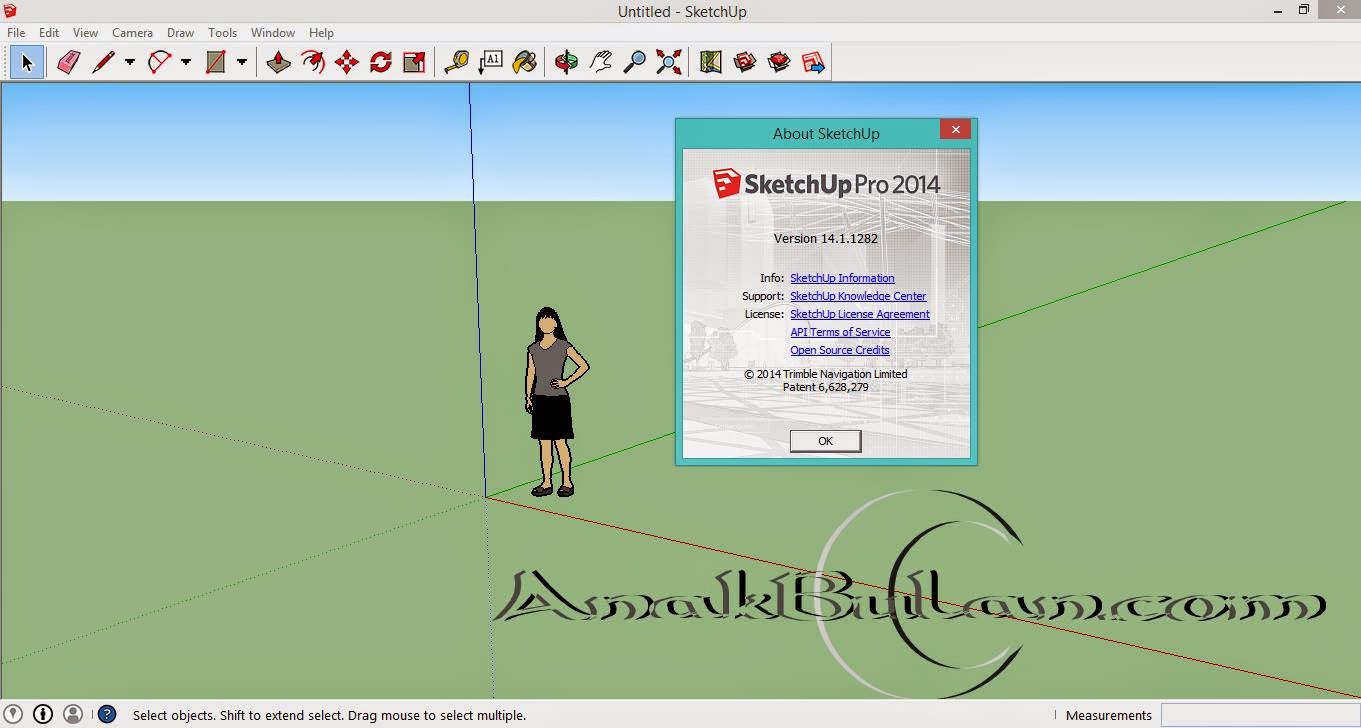Follow the SketchUp Information link
Screen dimensions: 1361x728
842,278
